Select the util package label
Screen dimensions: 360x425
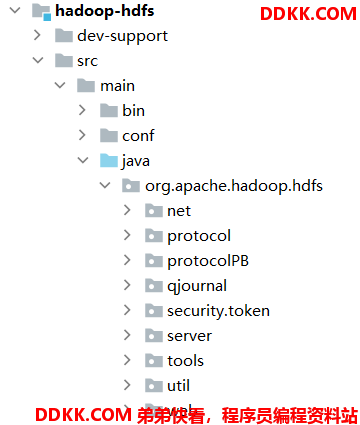[178, 386]
